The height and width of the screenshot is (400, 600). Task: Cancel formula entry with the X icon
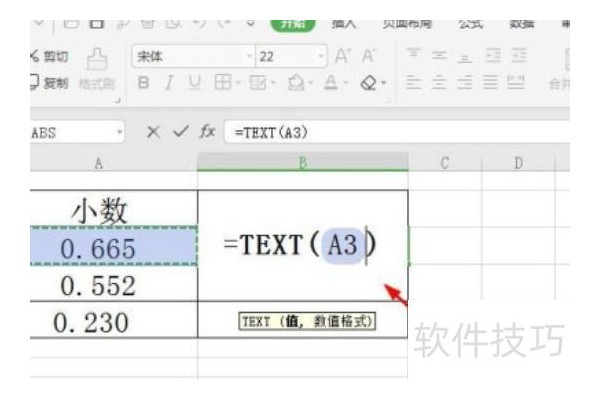(x=153, y=132)
